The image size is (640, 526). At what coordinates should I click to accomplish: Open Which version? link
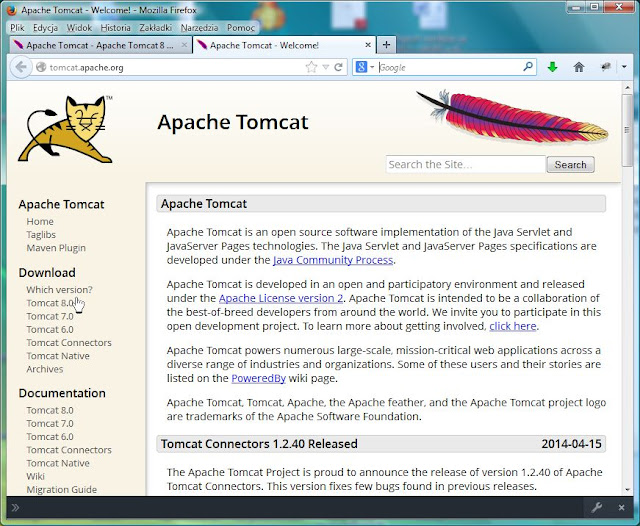pyautogui.click(x=59, y=289)
